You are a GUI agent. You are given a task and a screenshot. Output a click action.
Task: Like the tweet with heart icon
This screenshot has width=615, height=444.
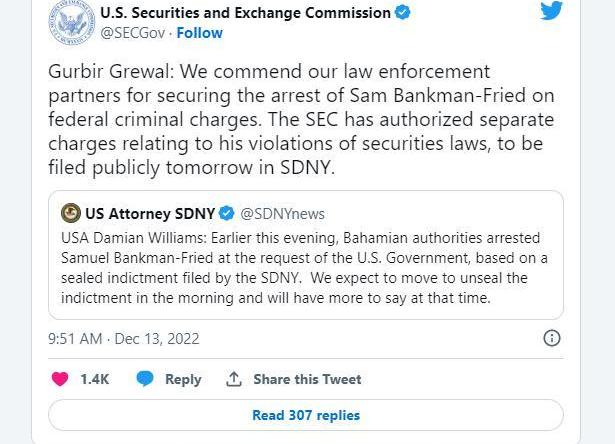point(60,379)
